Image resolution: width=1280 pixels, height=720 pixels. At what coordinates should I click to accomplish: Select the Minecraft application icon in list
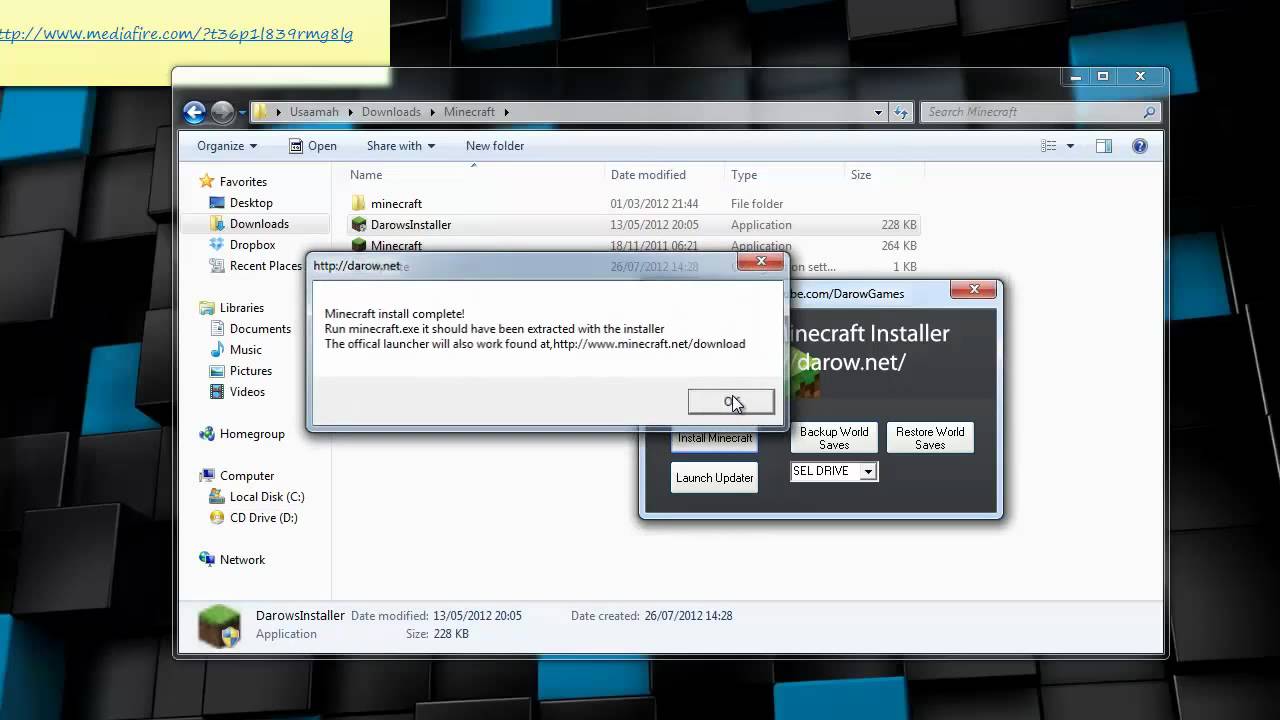tap(359, 245)
